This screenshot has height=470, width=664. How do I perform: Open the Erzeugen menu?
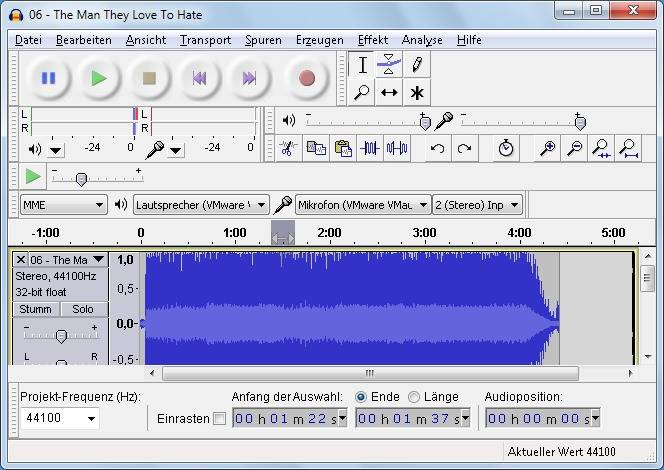point(319,40)
